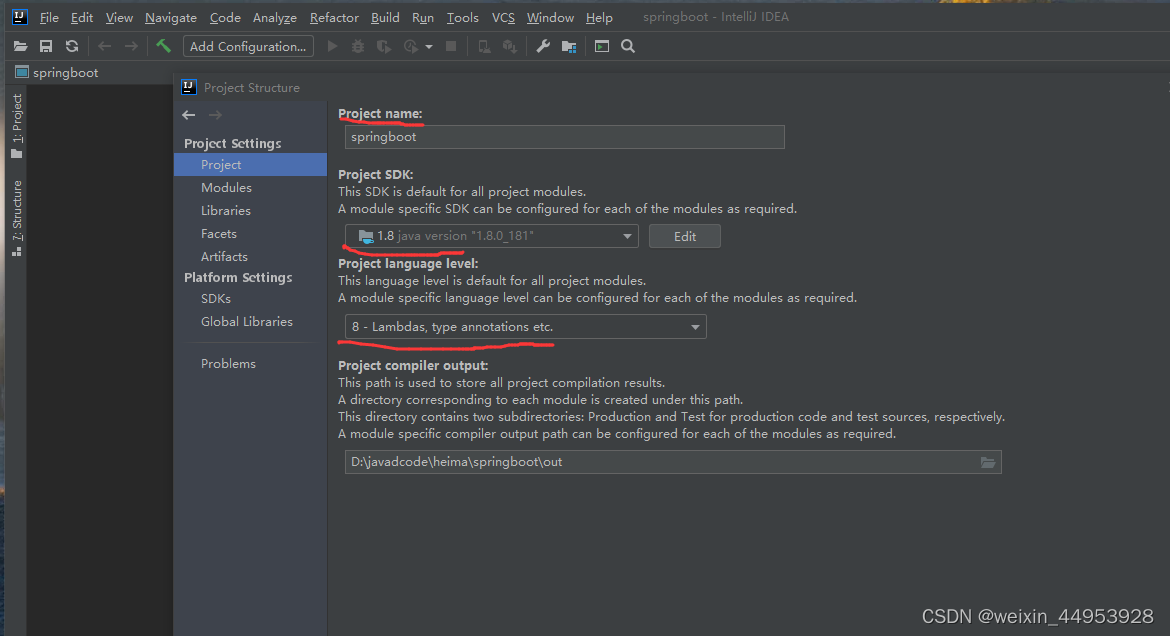Click the Run Anything terminal icon
This screenshot has height=636, width=1170.
[601, 46]
